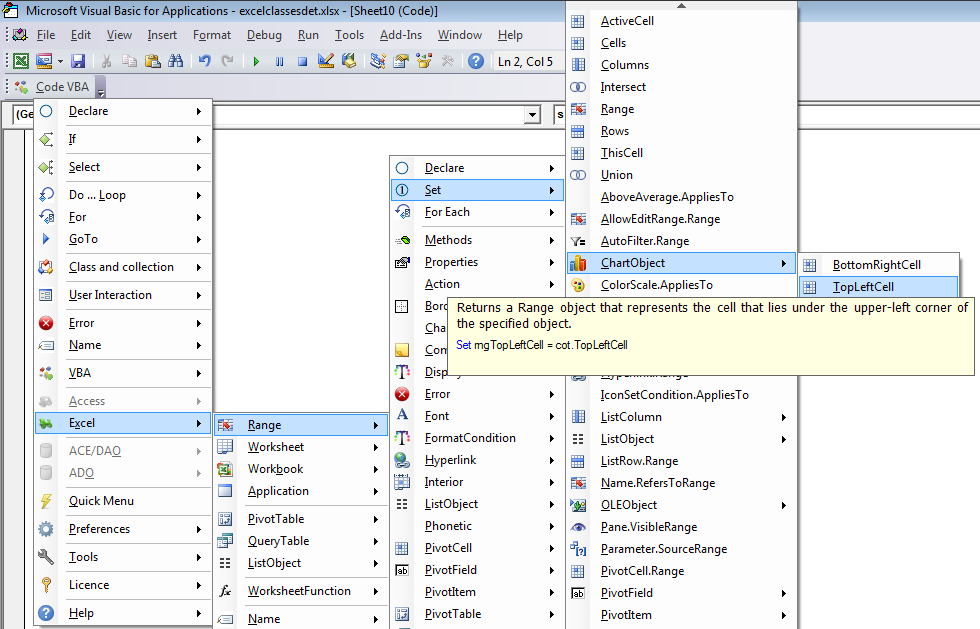This screenshot has width=980, height=629.
Task: Choose Intersect from Set list
Action: coord(681,87)
